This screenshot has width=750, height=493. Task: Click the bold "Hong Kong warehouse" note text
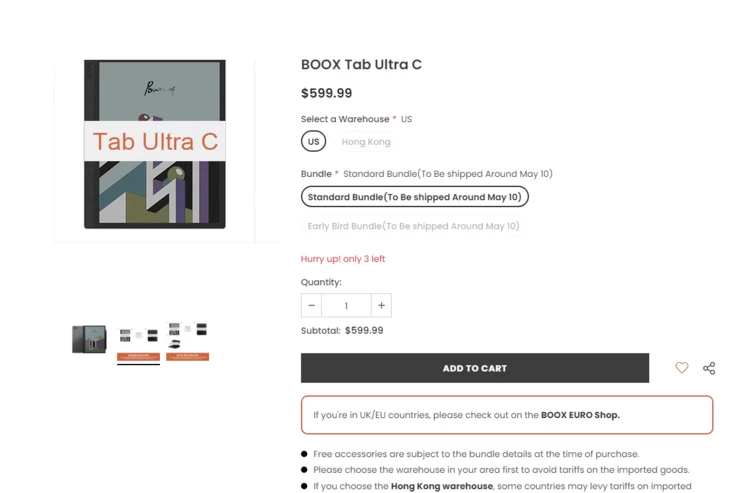point(441,486)
